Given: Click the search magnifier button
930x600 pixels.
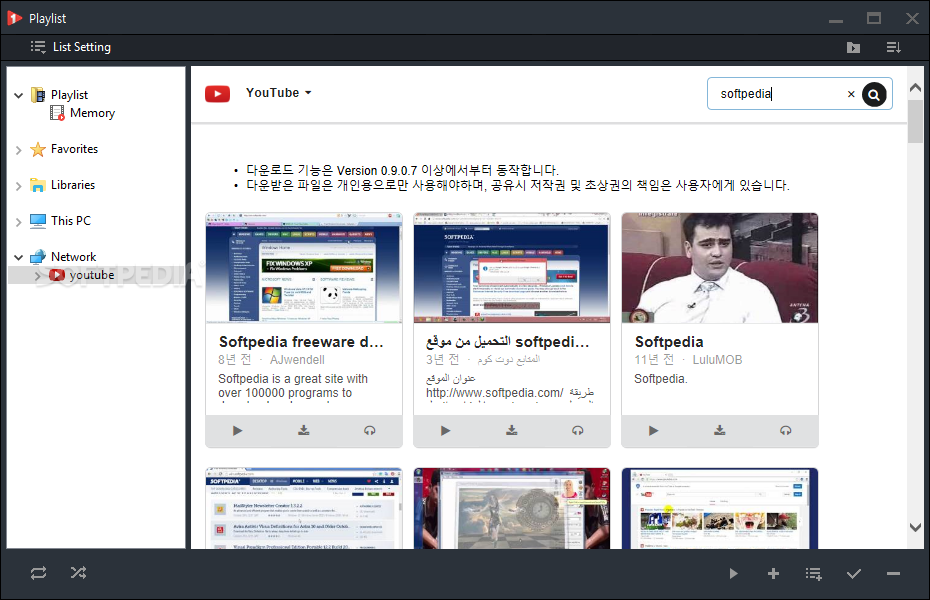Looking at the screenshot, I should tap(874, 94).
